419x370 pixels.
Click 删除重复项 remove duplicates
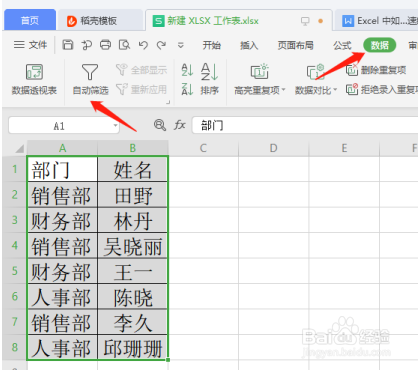pos(376,70)
